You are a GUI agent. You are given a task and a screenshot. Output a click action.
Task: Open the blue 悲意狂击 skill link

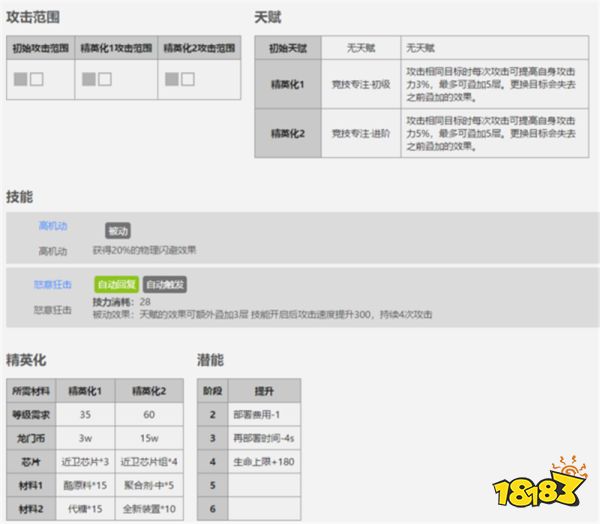[52, 285]
